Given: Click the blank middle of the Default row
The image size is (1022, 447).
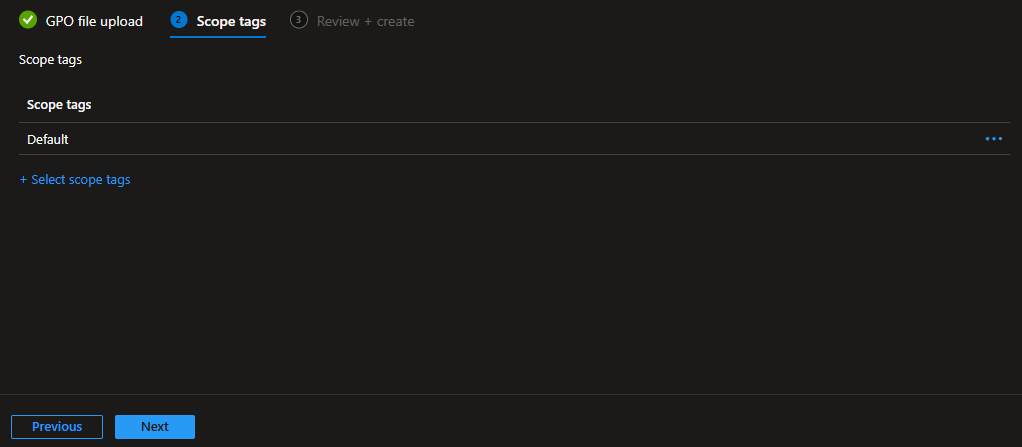Looking at the screenshot, I should pyautogui.click(x=500, y=140).
